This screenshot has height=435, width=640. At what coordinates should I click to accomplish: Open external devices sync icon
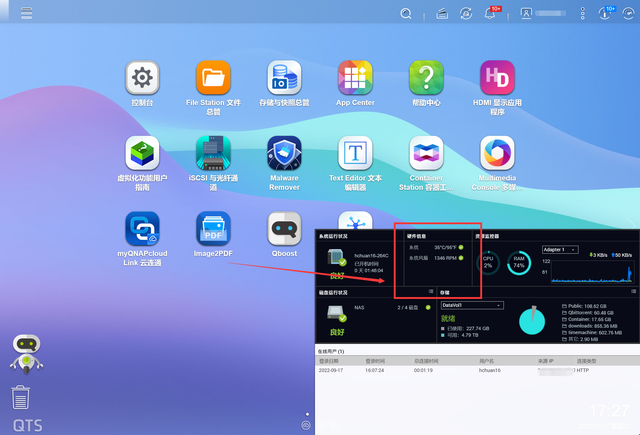click(466, 13)
